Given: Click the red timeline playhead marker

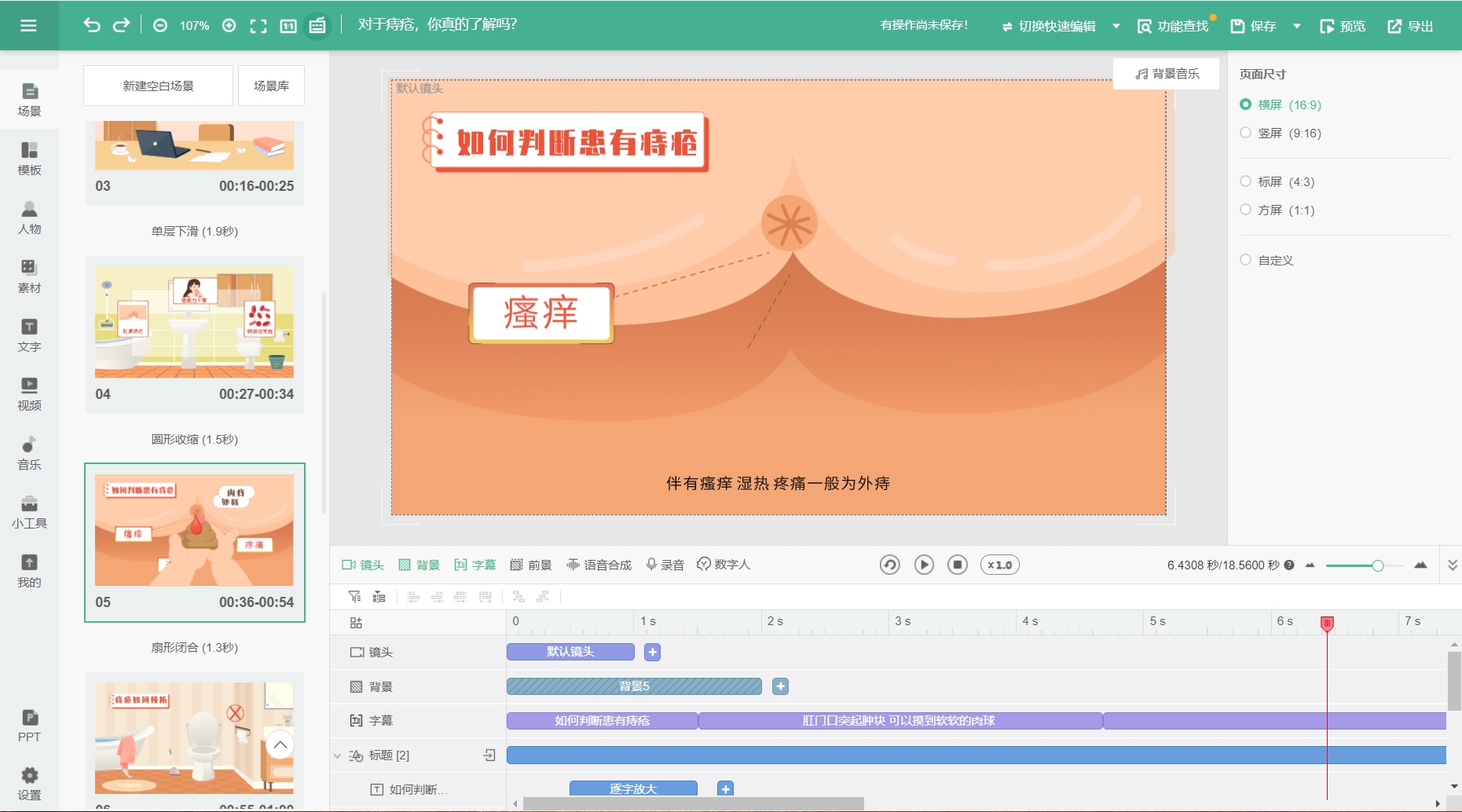Looking at the screenshot, I should click(x=1327, y=624).
